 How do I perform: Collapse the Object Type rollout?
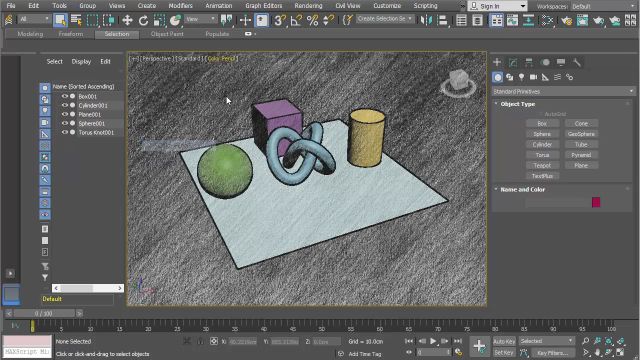pyautogui.click(x=517, y=104)
